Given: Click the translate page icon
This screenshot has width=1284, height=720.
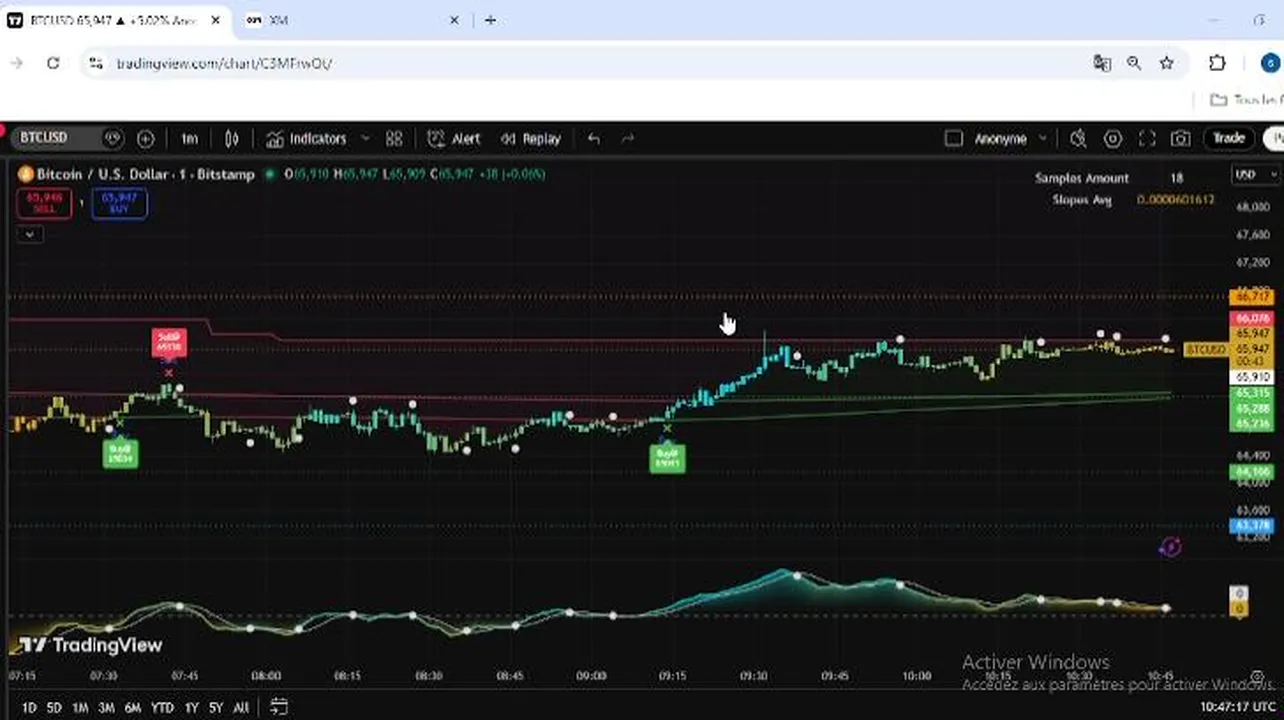Looking at the screenshot, I should pyautogui.click(x=1102, y=63).
